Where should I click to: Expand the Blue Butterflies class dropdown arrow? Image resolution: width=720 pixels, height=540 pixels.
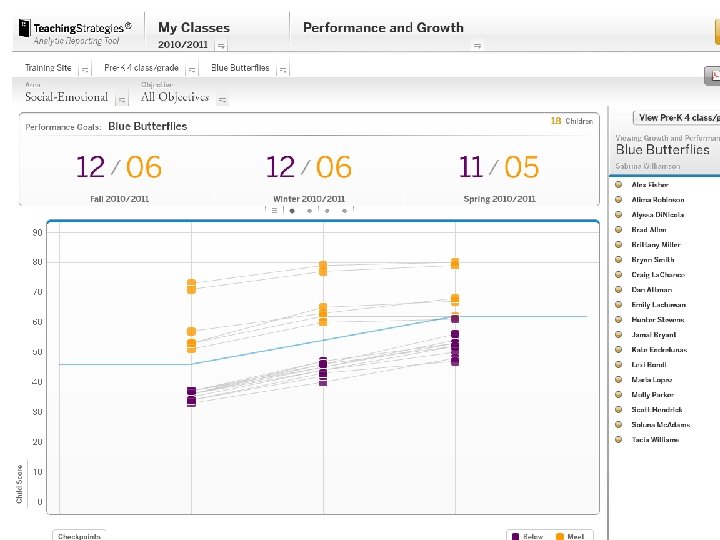click(283, 70)
